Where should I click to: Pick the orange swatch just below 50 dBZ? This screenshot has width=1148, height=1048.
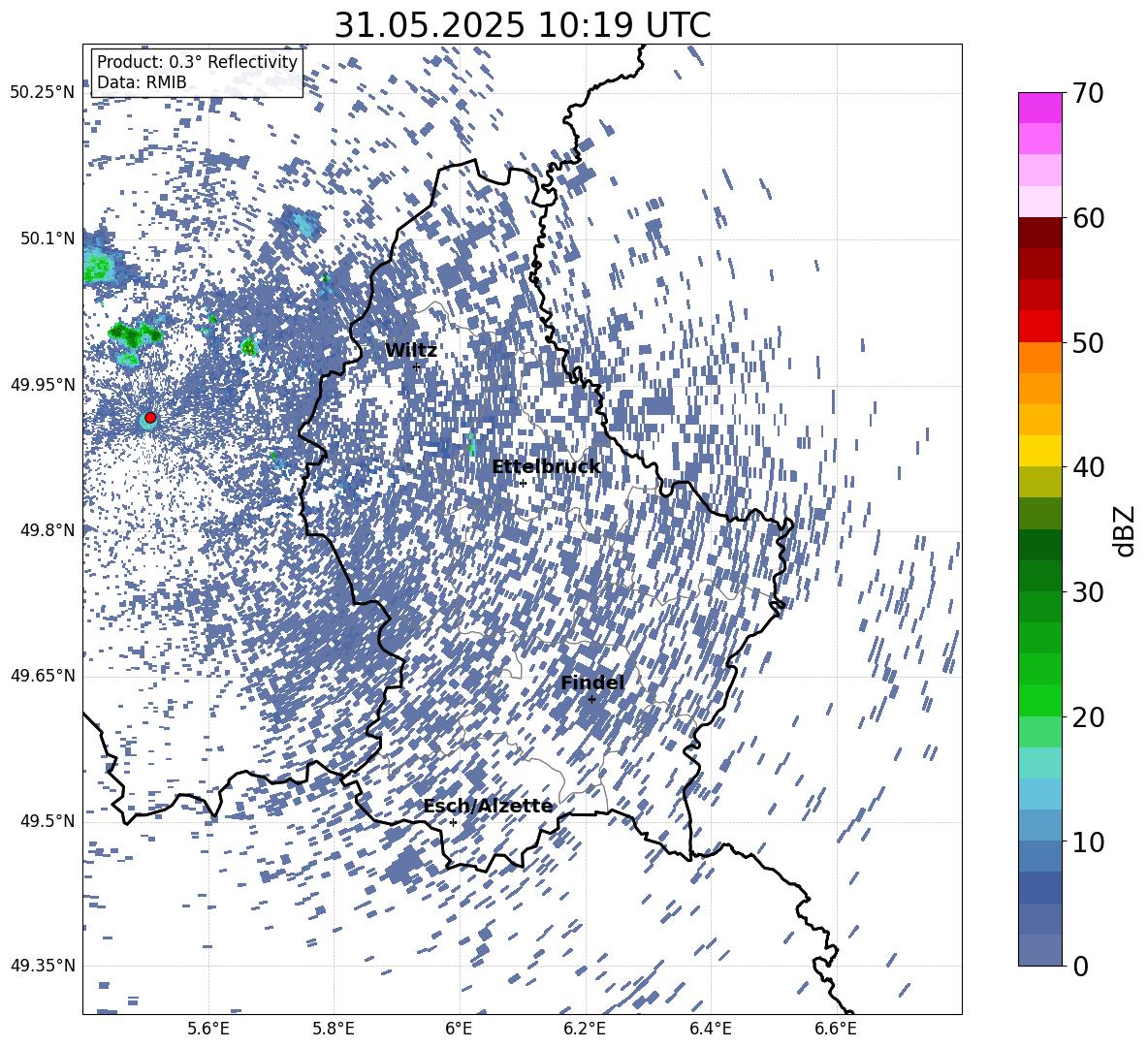1039,358
